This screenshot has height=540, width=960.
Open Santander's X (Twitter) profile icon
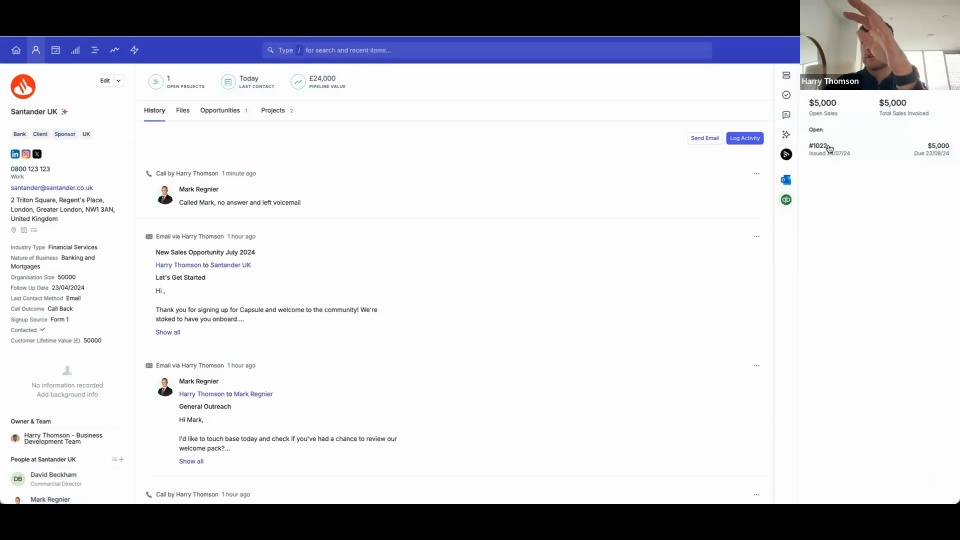(37, 154)
